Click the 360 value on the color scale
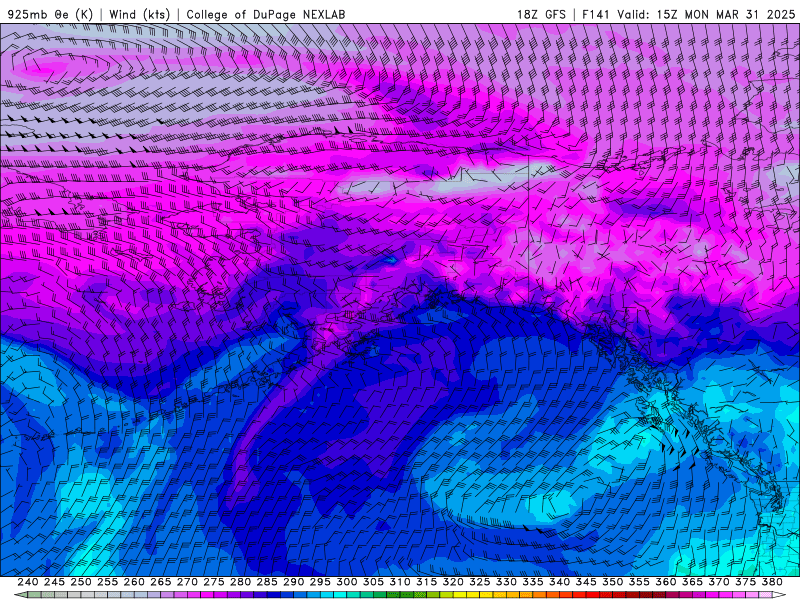Image resolution: width=800 pixels, height=600 pixels. pyautogui.click(x=666, y=582)
